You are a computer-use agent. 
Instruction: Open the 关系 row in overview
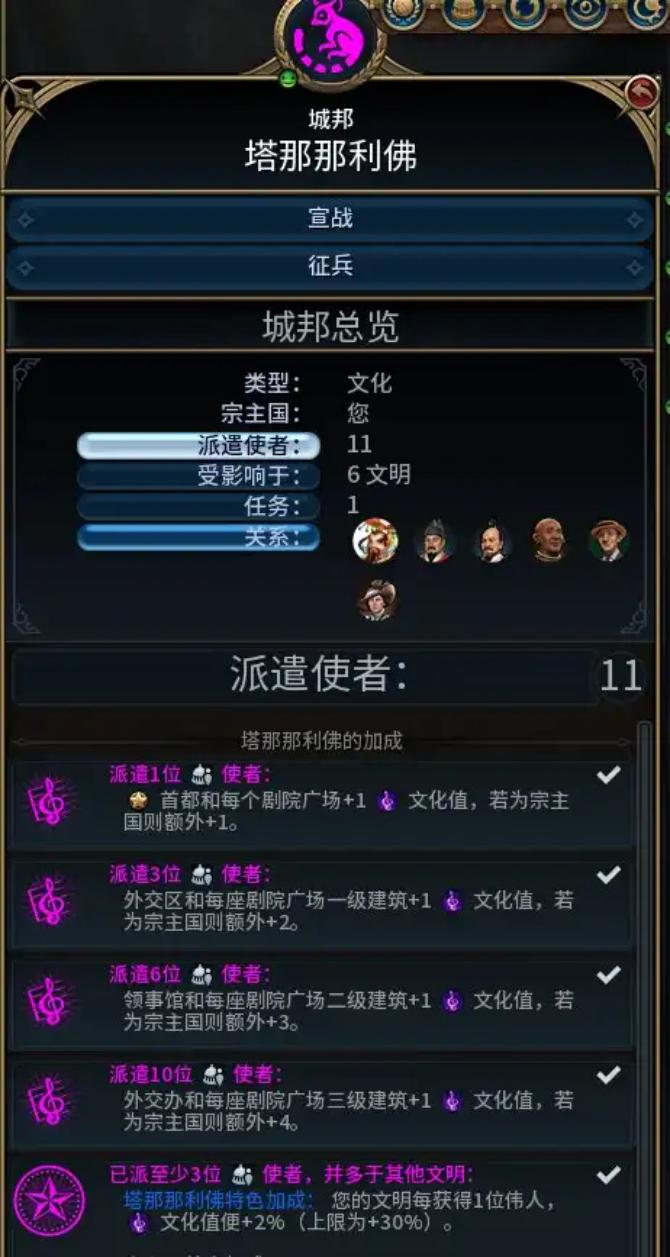pos(198,537)
